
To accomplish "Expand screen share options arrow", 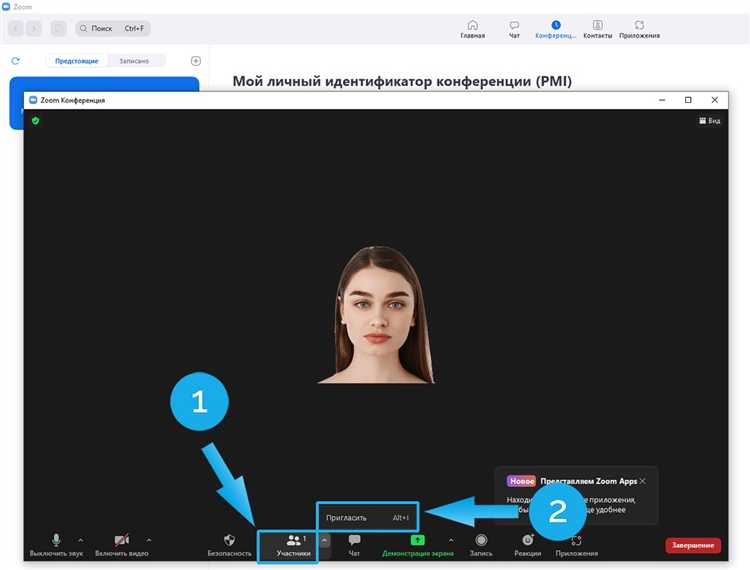I will tap(450, 539).
